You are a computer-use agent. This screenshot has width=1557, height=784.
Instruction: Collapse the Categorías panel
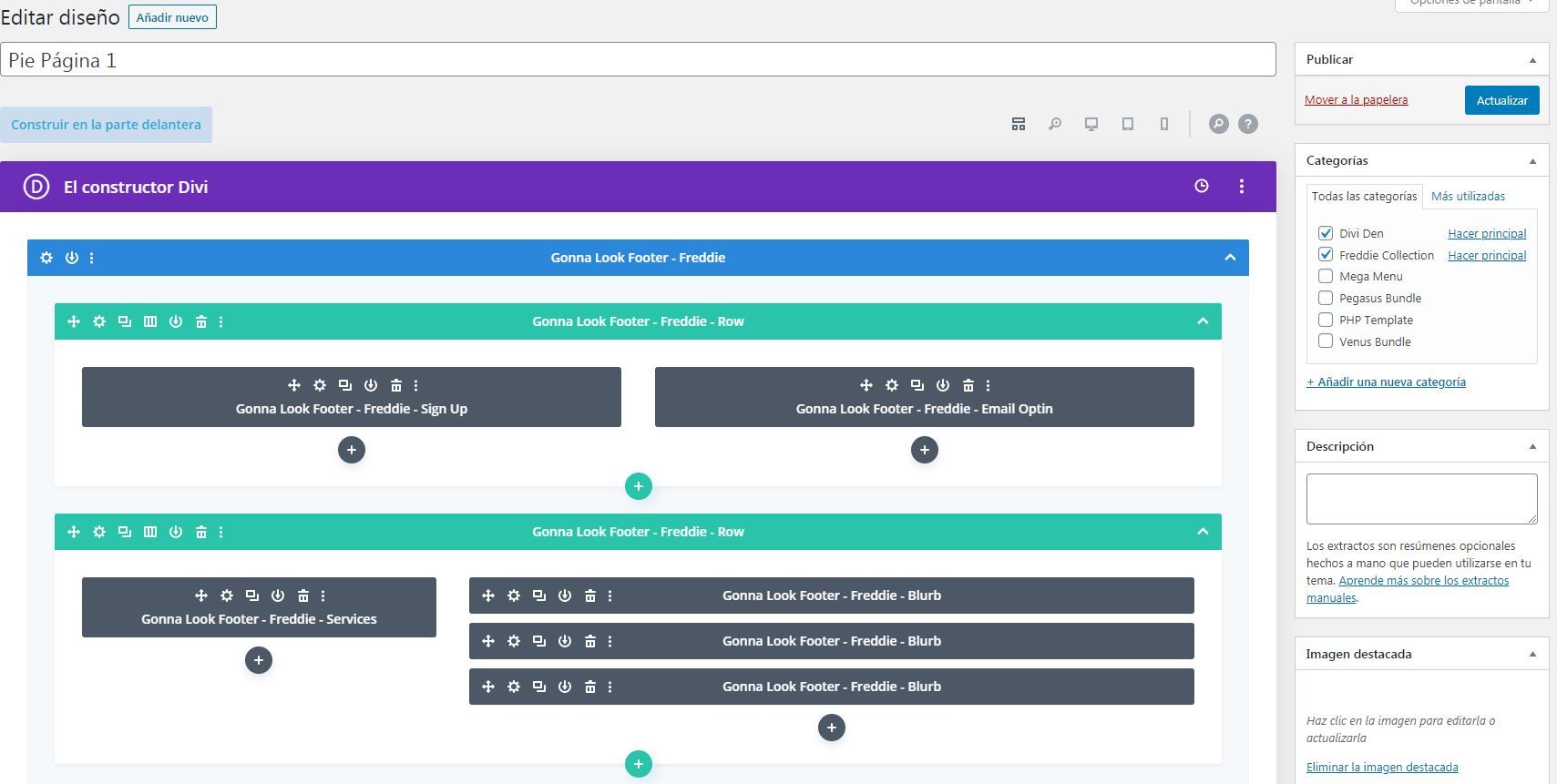click(x=1532, y=161)
